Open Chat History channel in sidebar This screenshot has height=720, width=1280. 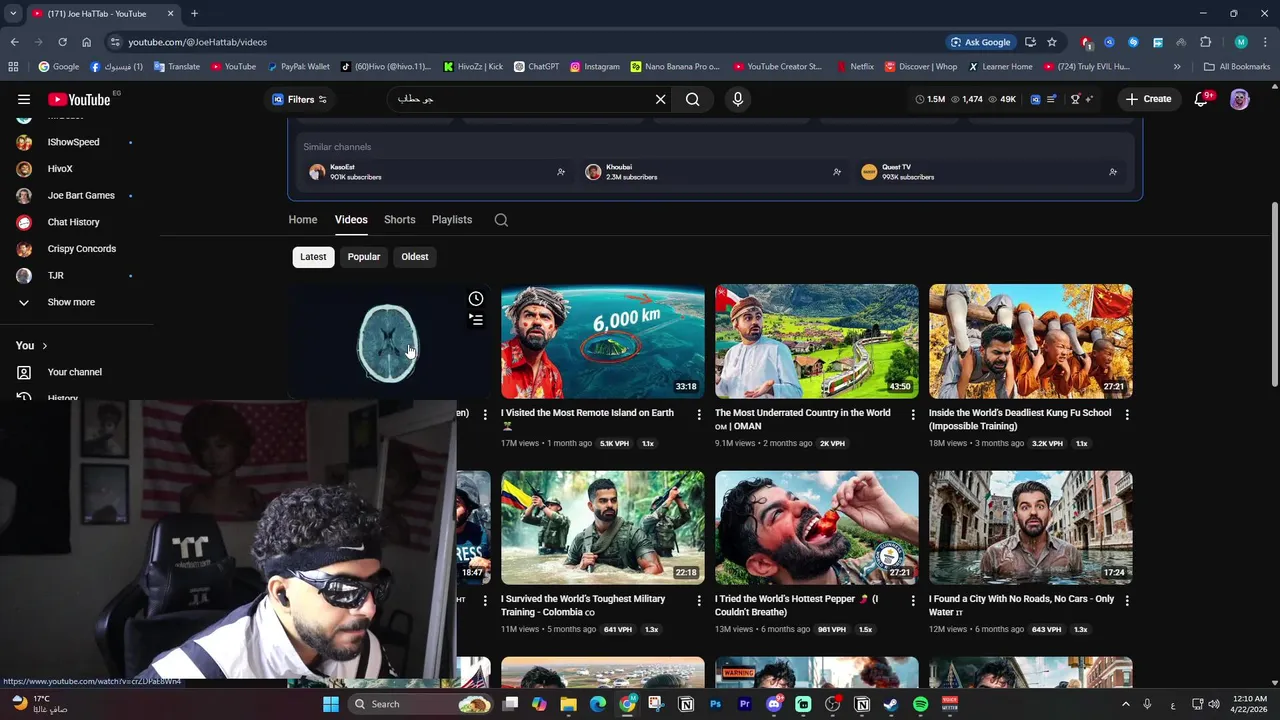click(76, 222)
